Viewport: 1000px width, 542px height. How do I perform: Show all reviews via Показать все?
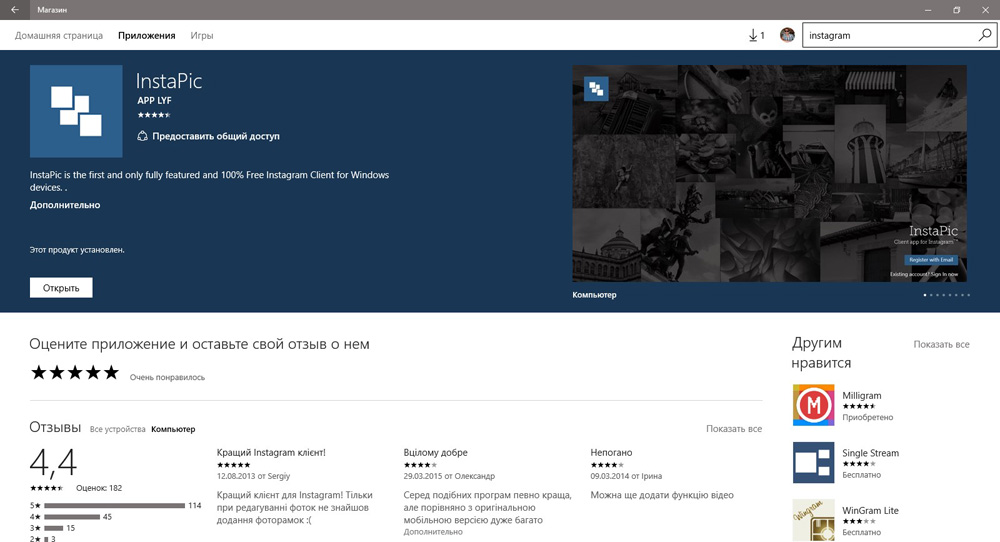734,428
